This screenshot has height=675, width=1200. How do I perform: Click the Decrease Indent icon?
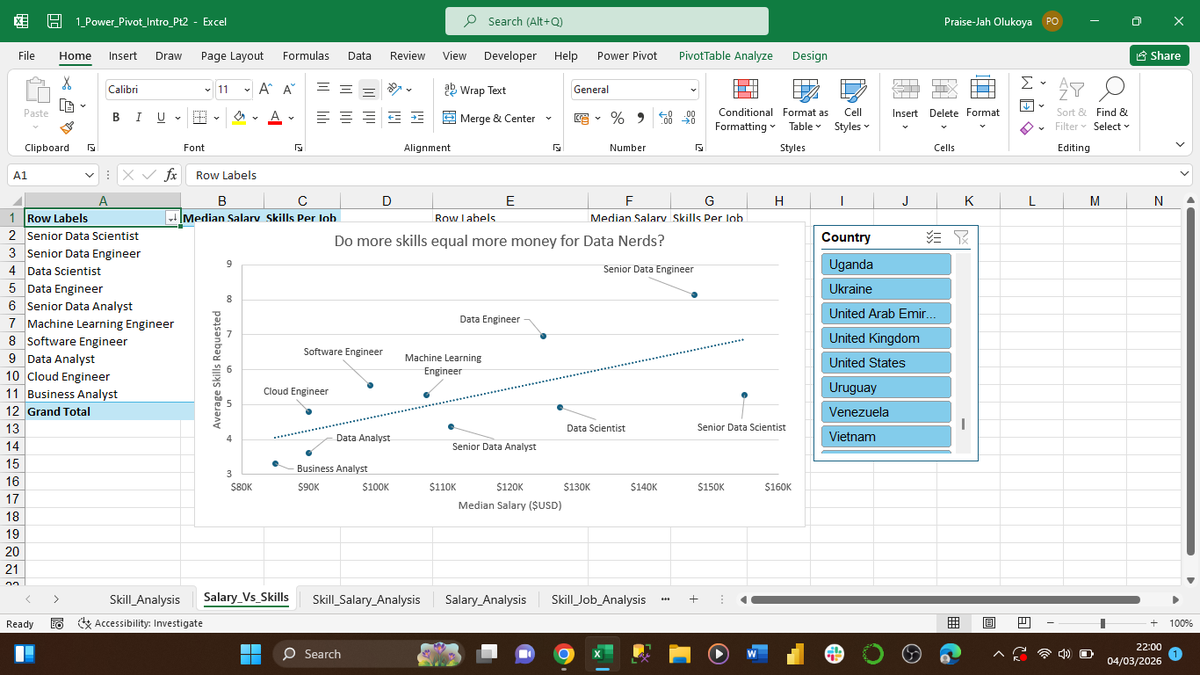[396, 118]
